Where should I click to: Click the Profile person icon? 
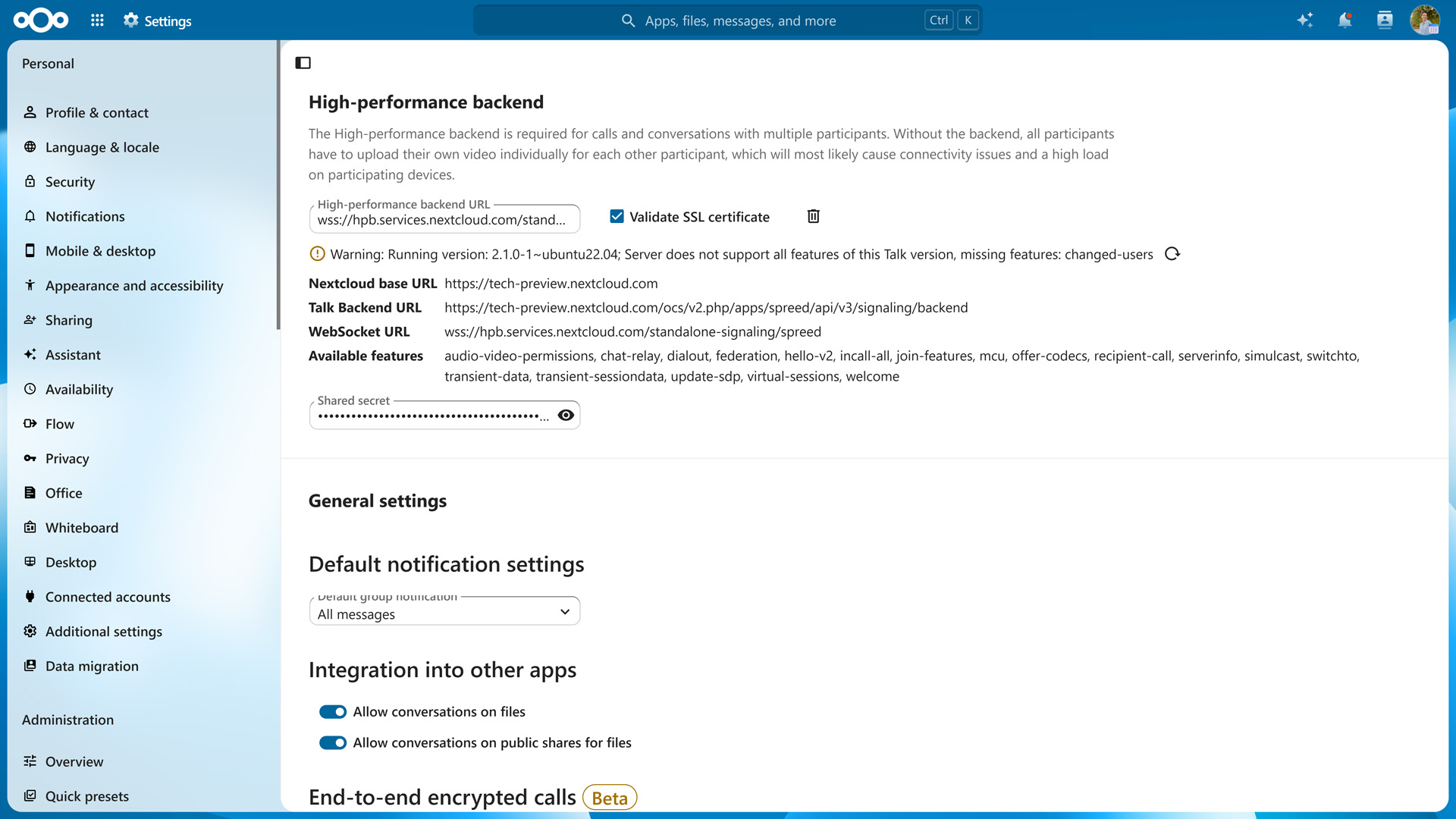point(30,112)
